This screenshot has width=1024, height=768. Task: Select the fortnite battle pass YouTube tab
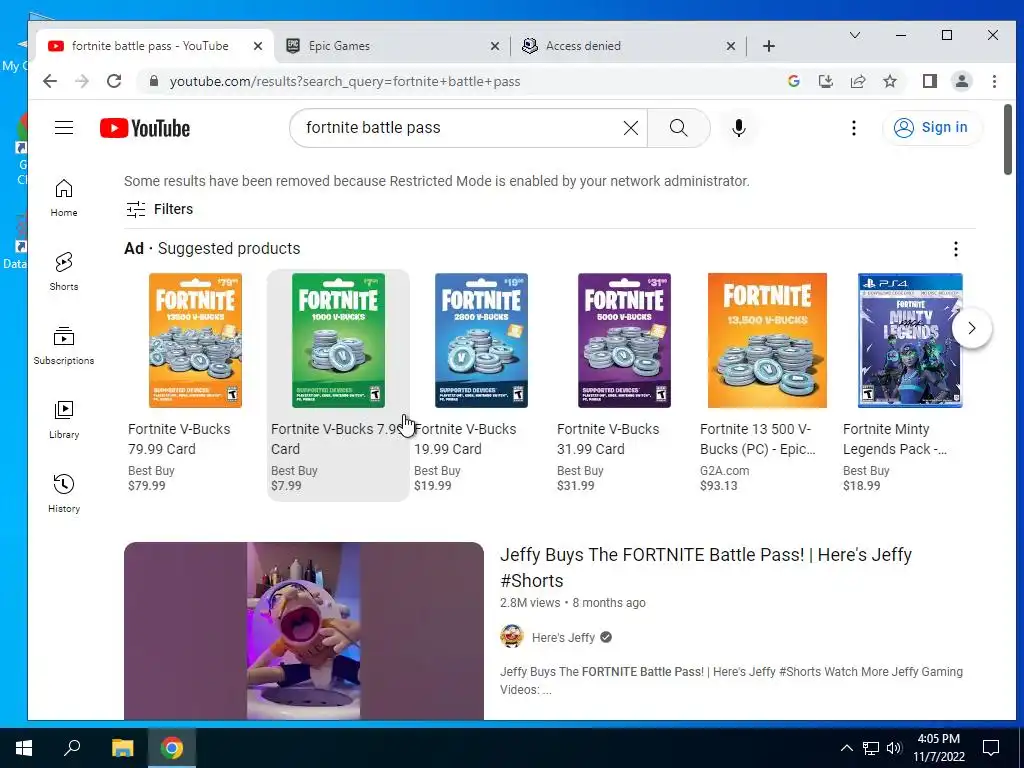[x=150, y=46]
